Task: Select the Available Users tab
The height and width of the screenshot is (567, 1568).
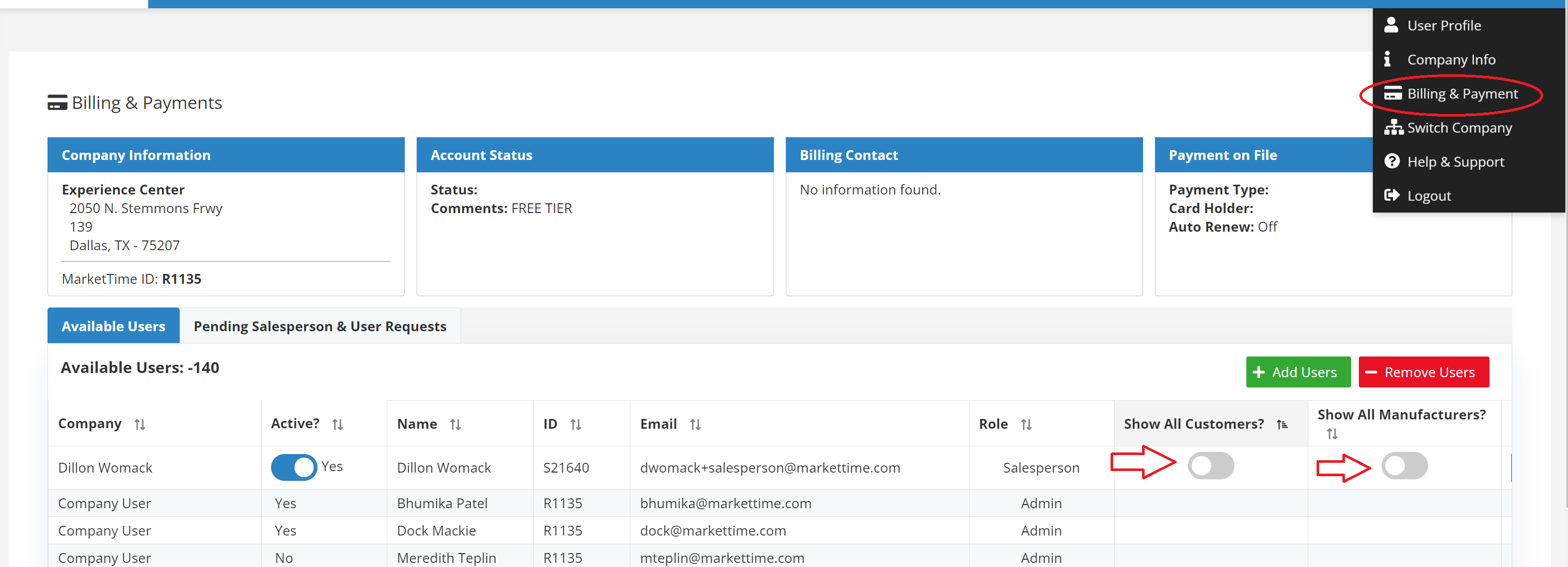Action: pyautogui.click(x=113, y=326)
